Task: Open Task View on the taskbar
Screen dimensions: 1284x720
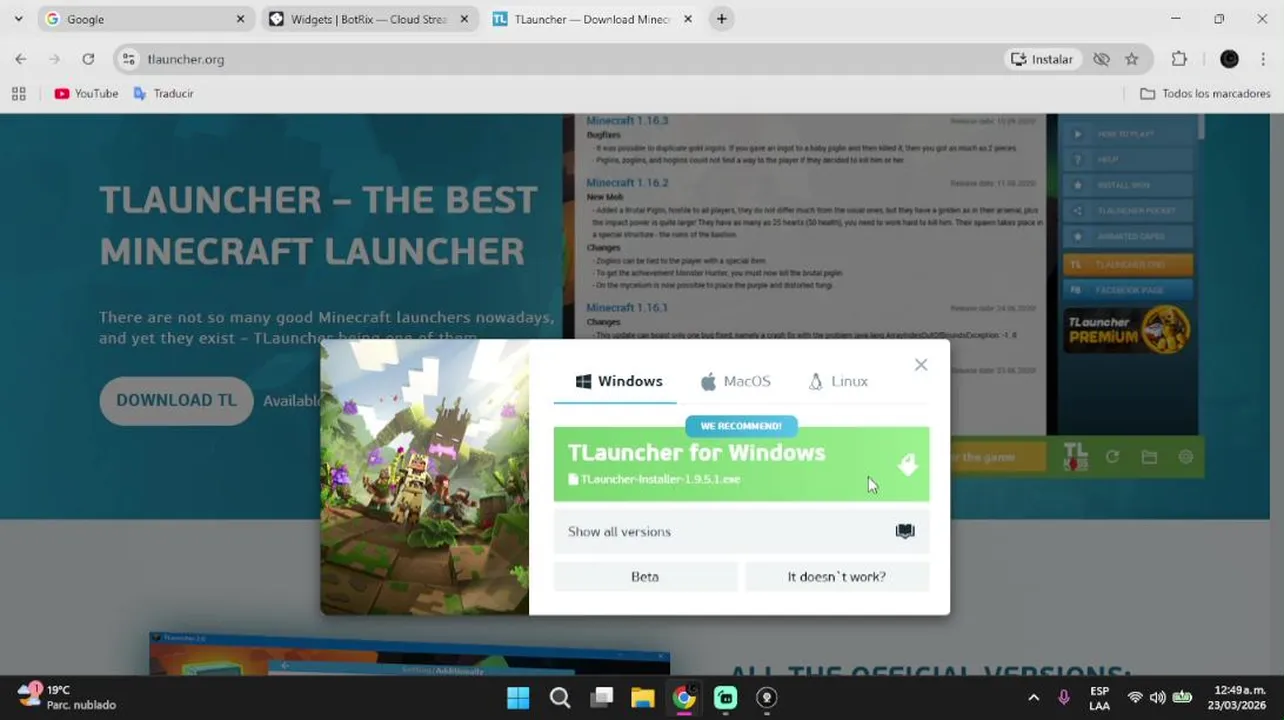Action: (601, 698)
